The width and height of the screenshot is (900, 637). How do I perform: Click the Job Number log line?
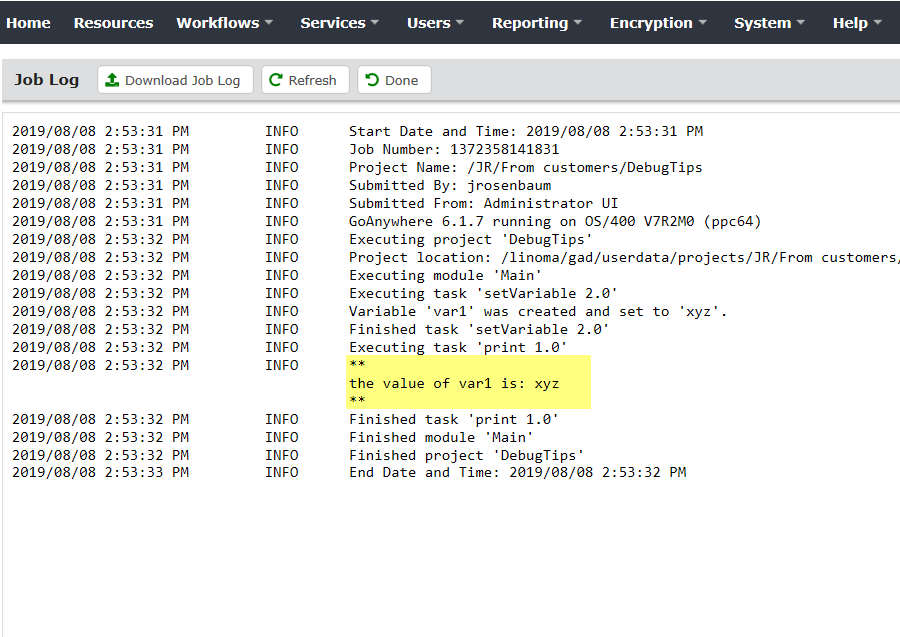pyautogui.click(x=454, y=149)
